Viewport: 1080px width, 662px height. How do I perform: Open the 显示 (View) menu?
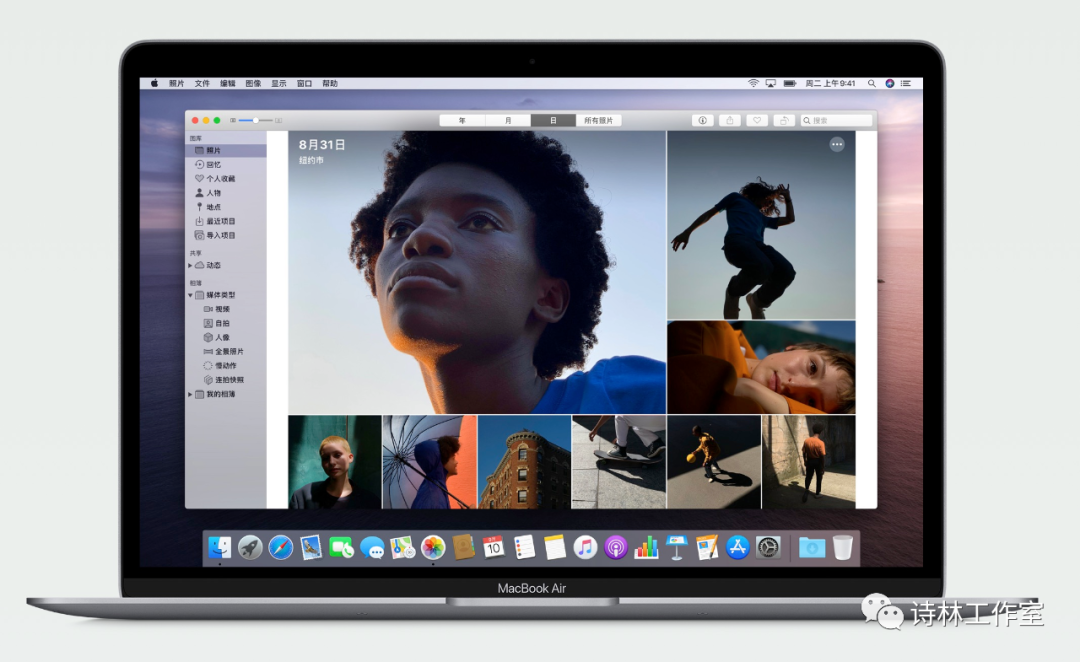pyautogui.click(x=278, y=83)
